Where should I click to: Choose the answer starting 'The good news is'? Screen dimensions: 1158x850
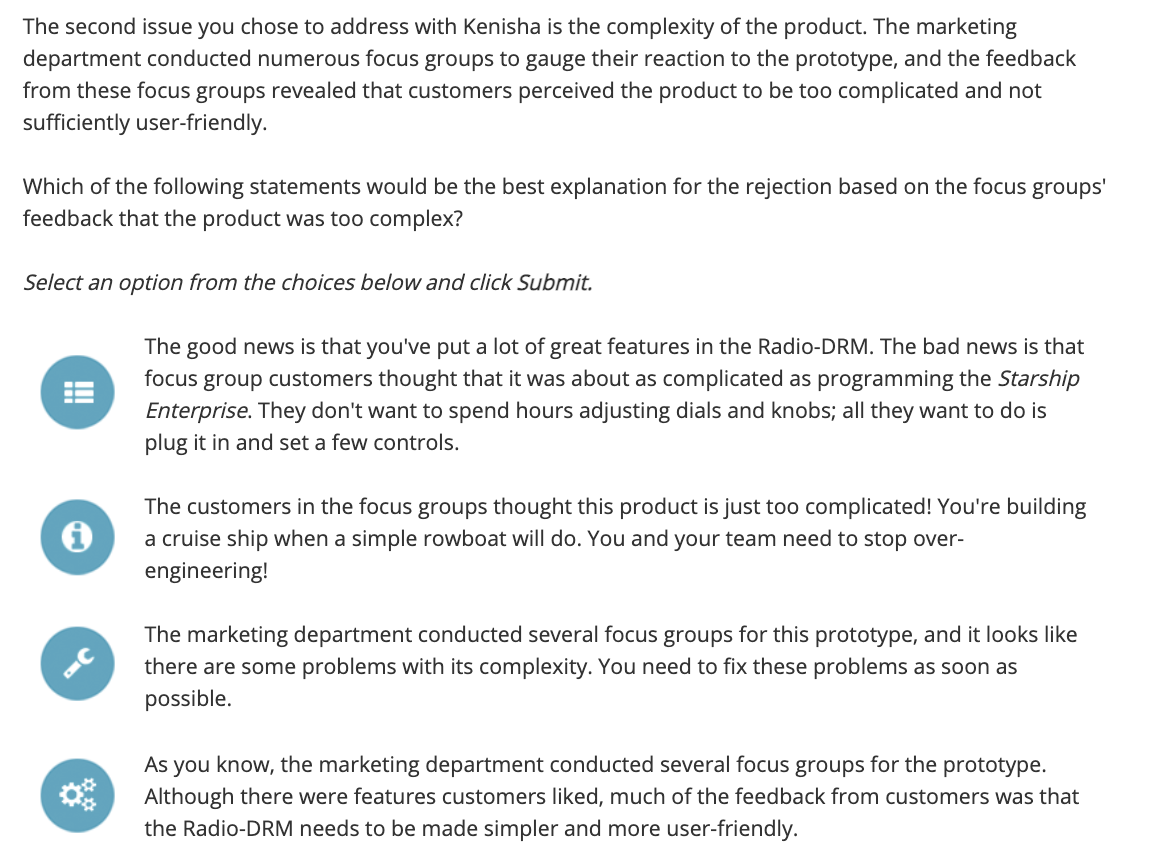pos(614,394)
